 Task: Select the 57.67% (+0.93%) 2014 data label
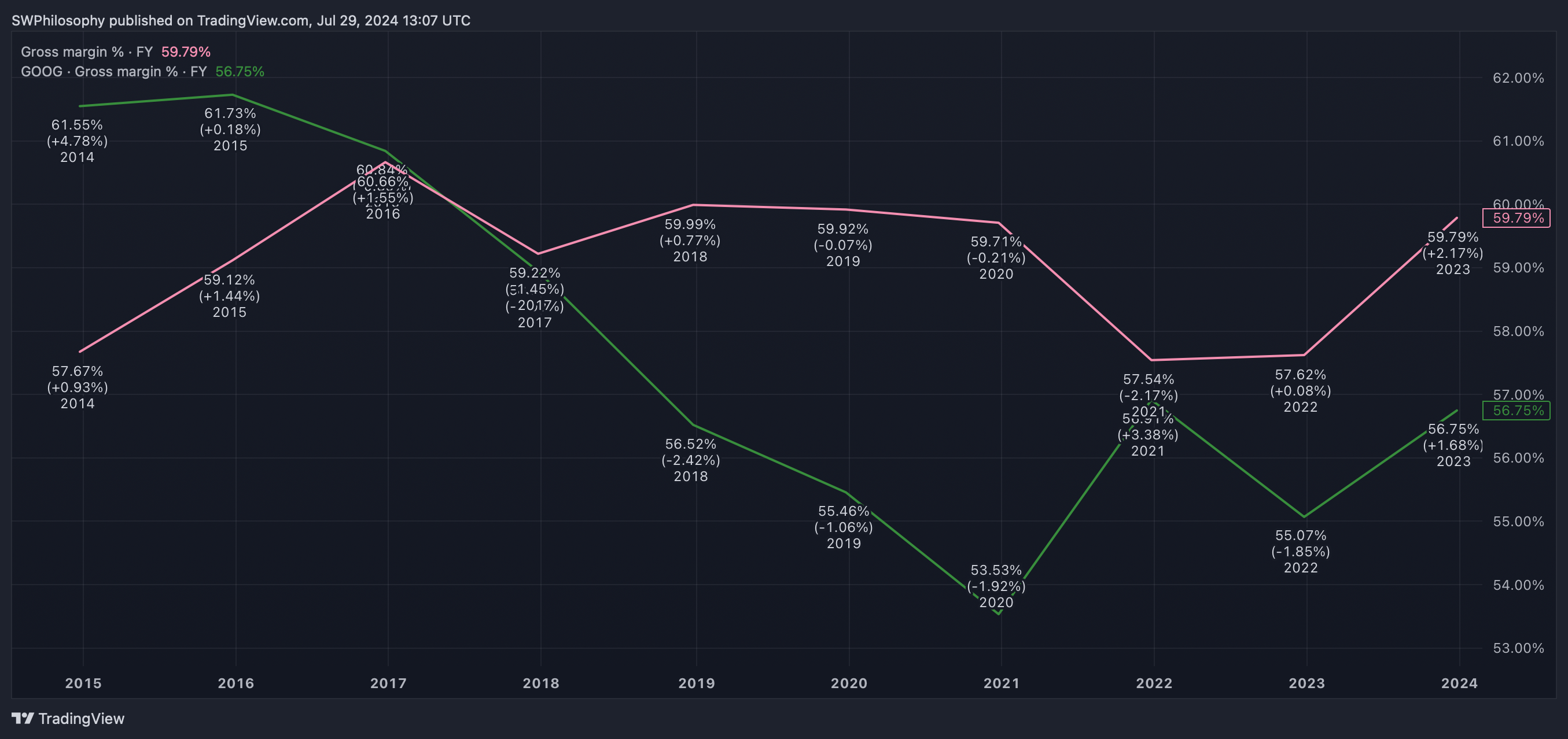click(x=78, y=387)
